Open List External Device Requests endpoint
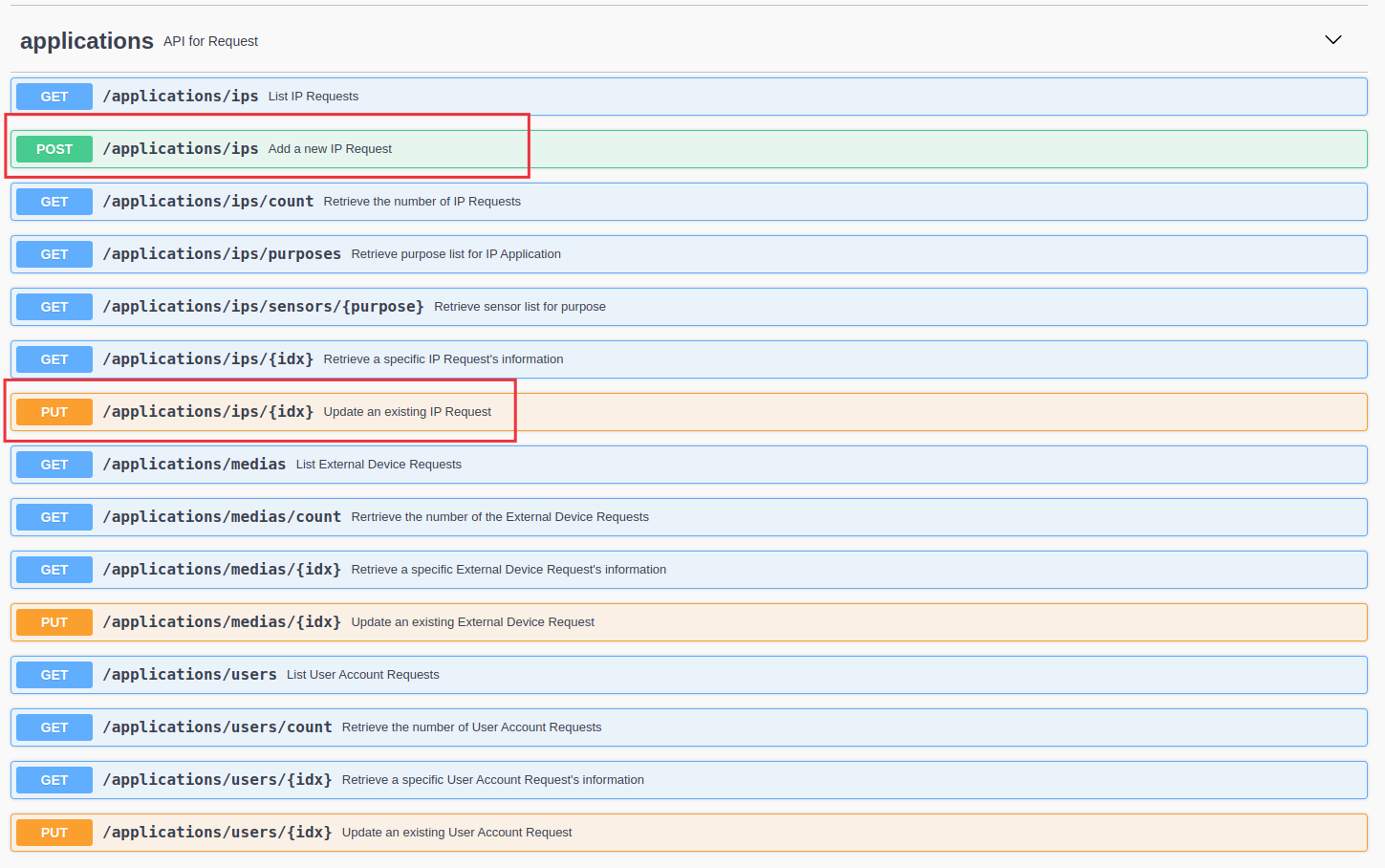The height and width of the screenshot is (868, 1385). (x=379, y=465)
